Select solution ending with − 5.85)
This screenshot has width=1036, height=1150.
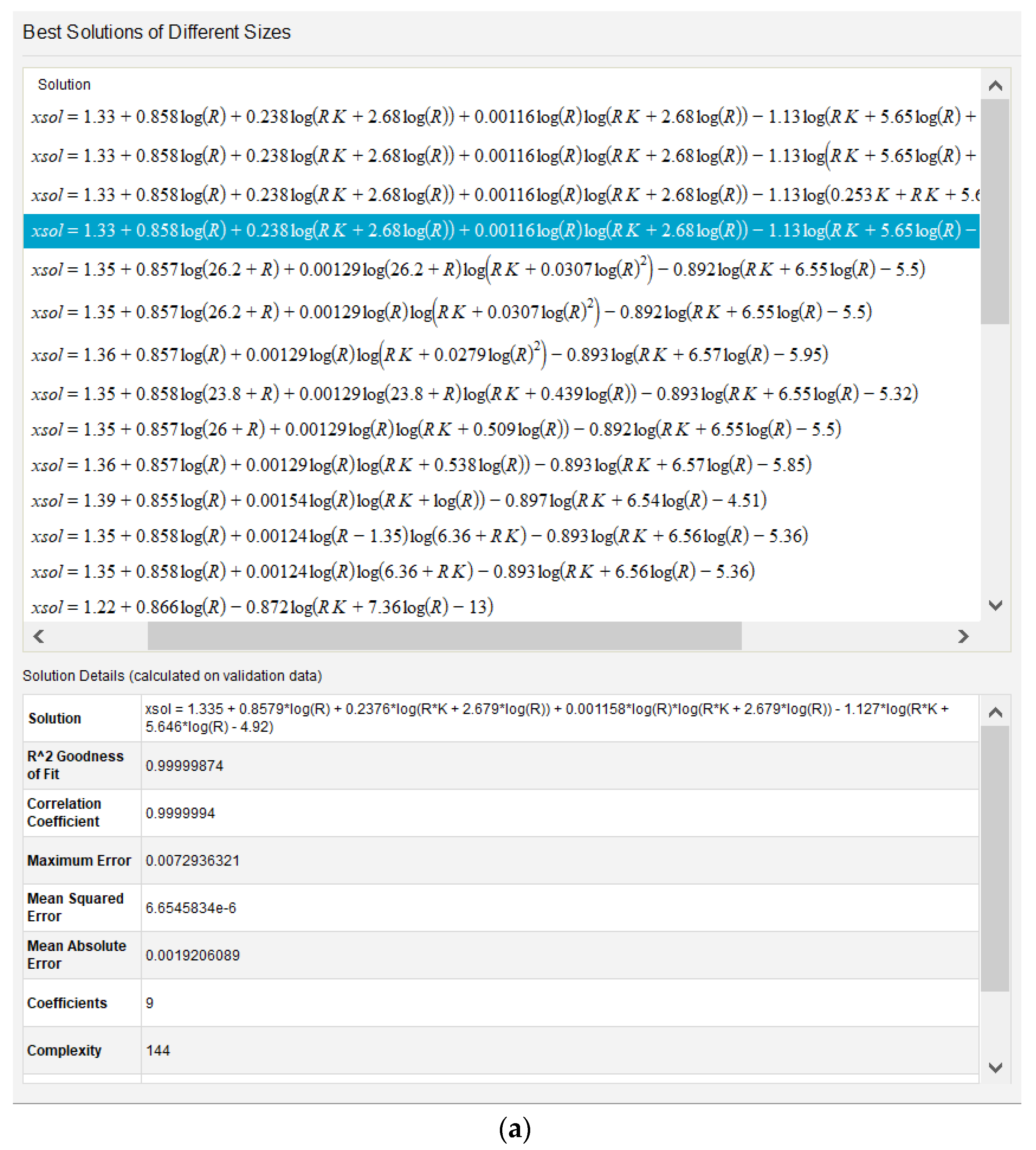point(421,465)
